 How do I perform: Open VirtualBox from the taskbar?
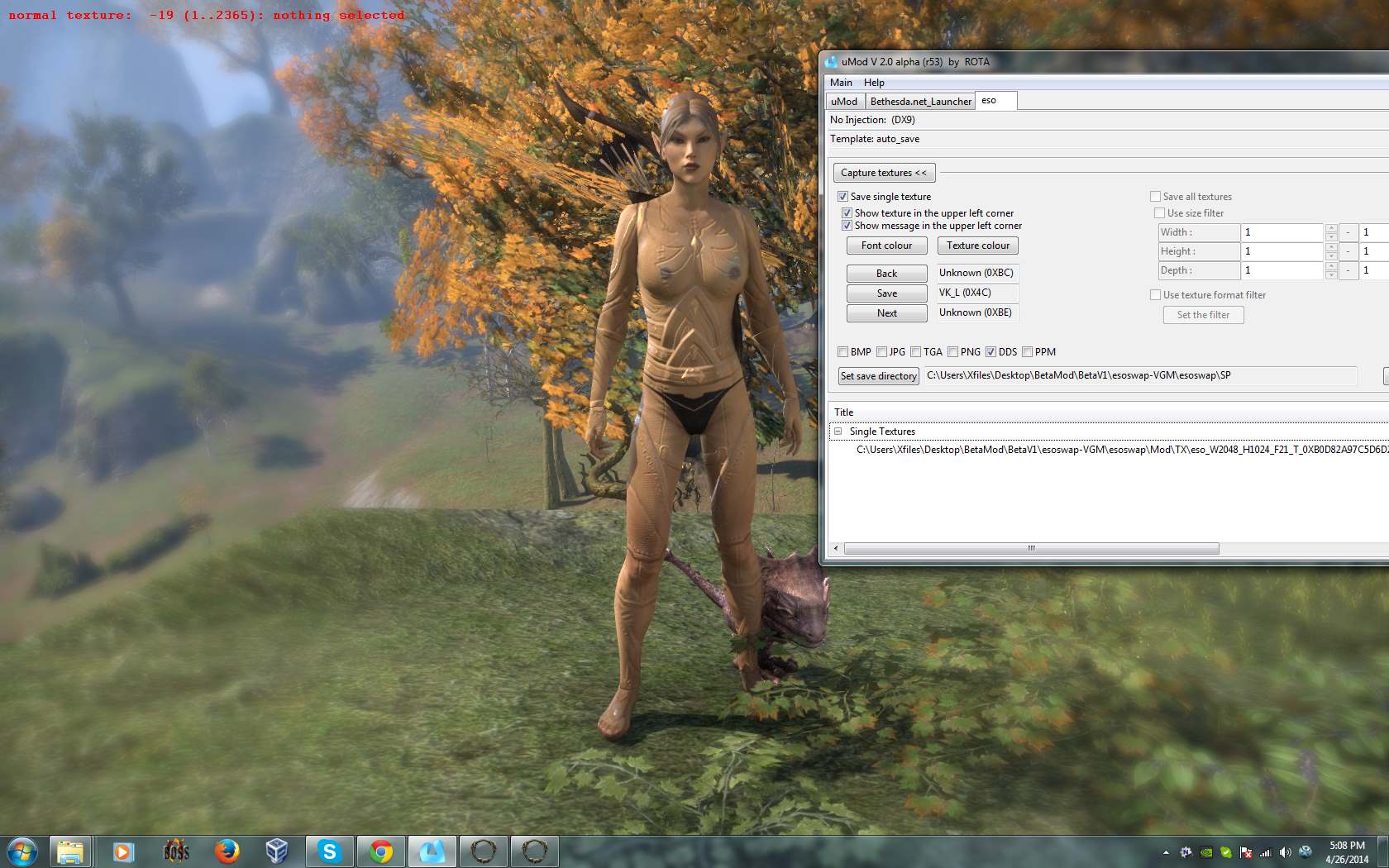(277, 851)
